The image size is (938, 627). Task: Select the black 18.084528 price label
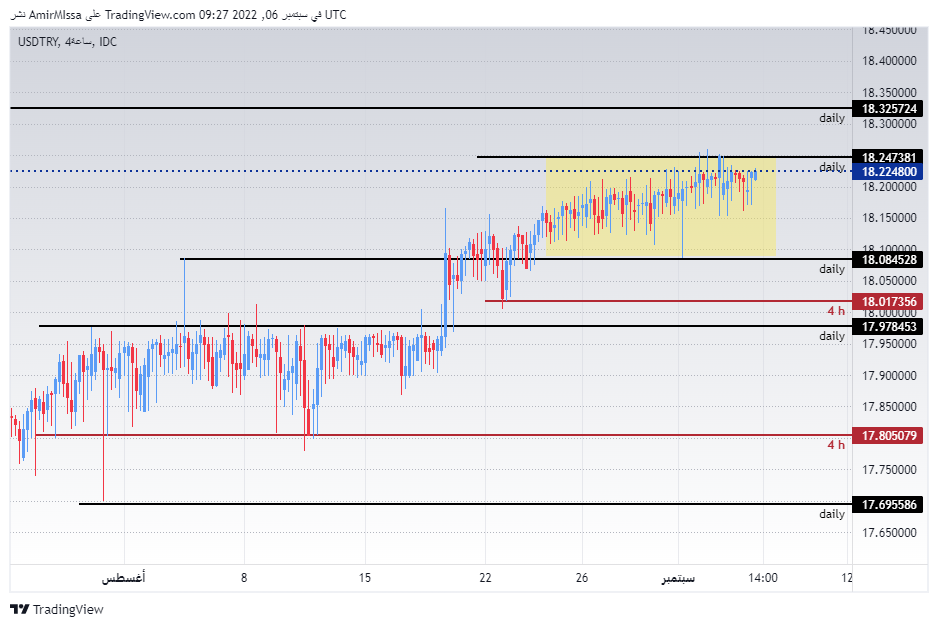(888, 260)
